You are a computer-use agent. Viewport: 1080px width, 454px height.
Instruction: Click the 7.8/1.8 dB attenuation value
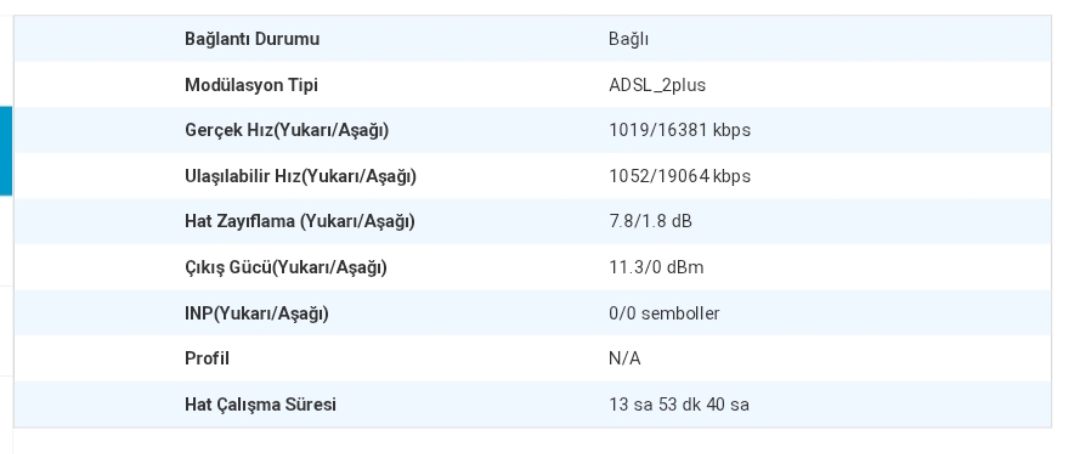tap(650, 222)
